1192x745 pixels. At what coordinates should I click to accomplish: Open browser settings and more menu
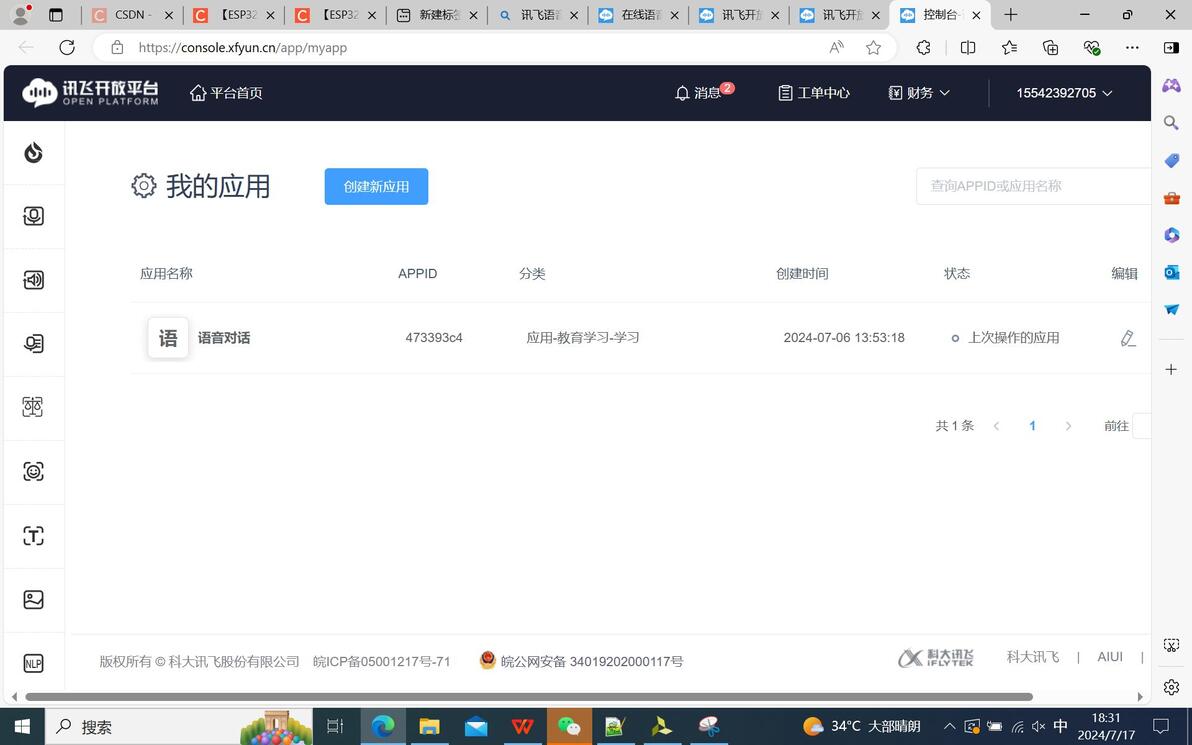click(x=1133, y=48)
